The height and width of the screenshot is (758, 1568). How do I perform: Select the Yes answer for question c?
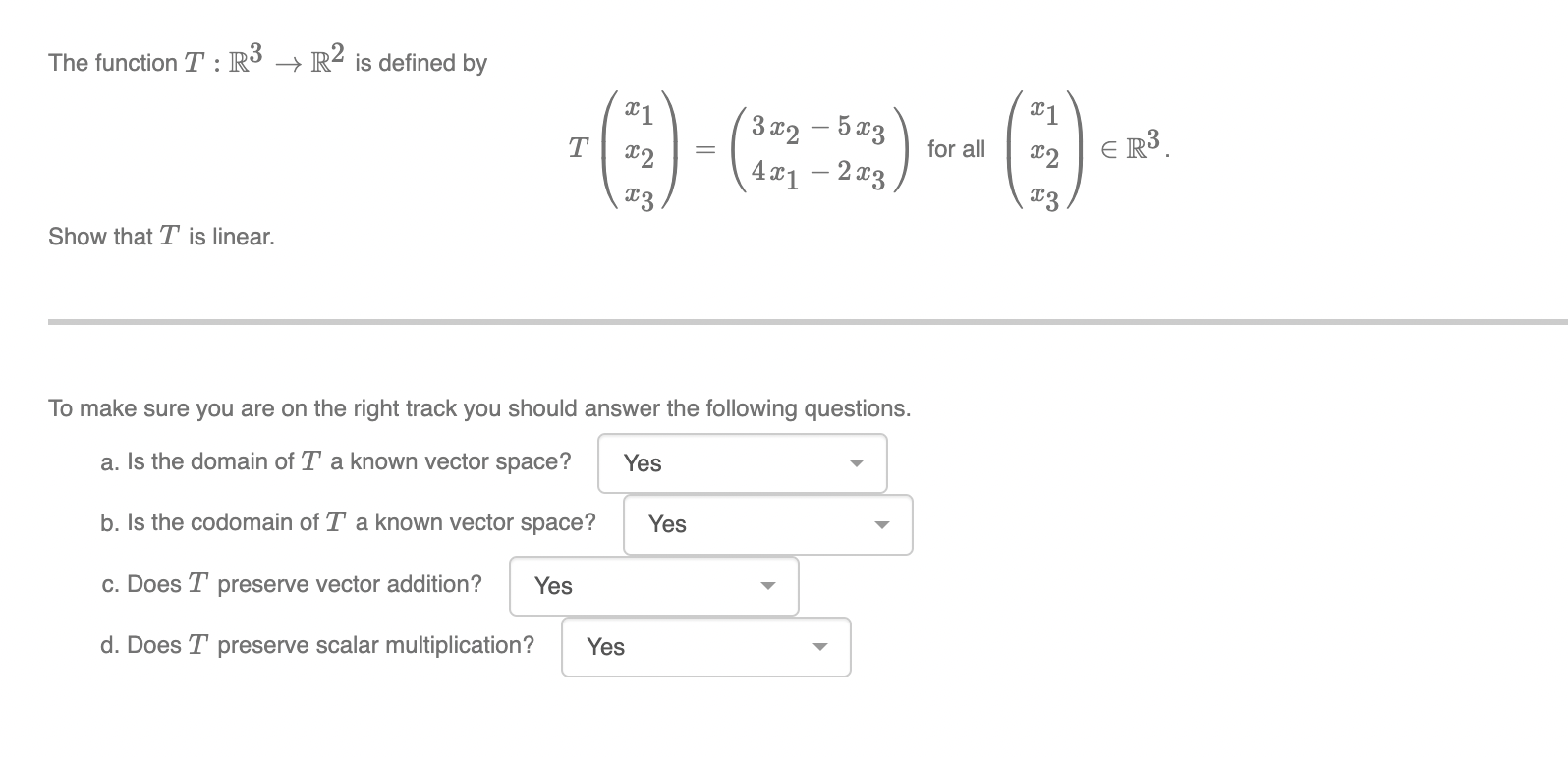click(553, 586)
